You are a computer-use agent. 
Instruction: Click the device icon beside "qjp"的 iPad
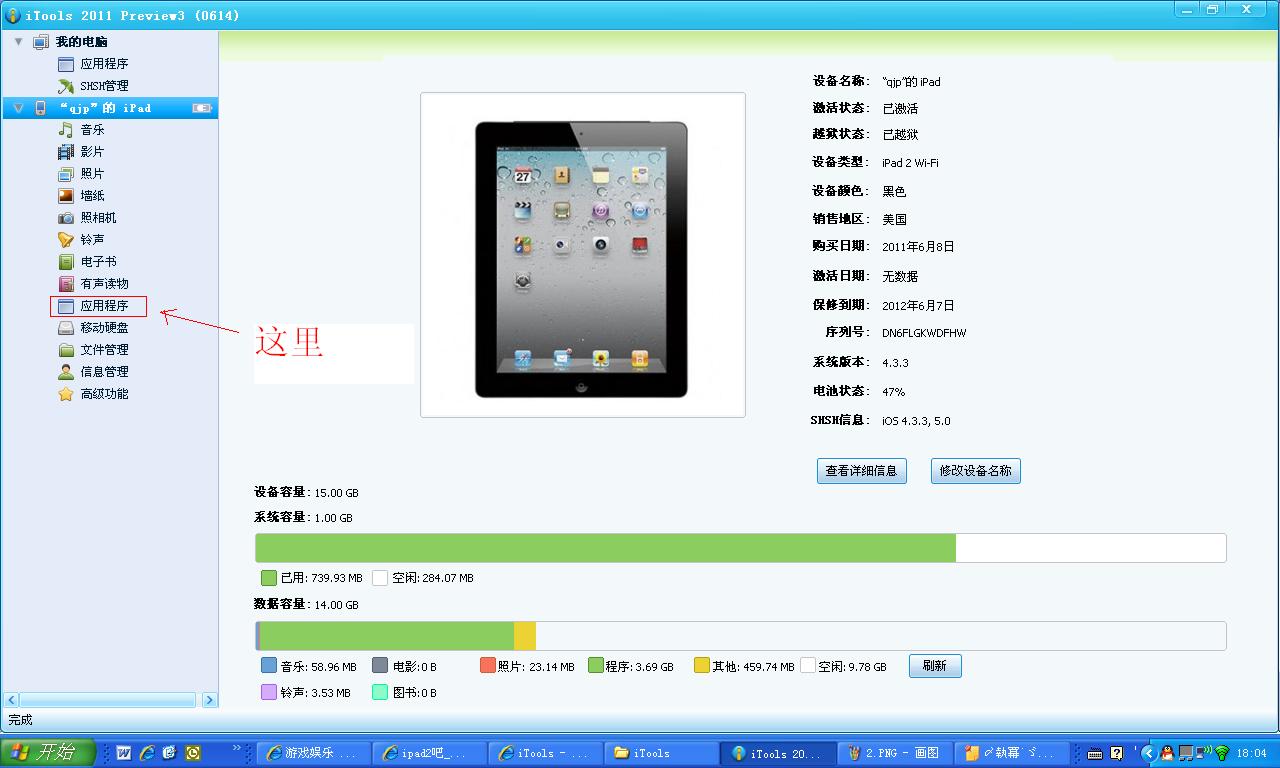point(41,108)
